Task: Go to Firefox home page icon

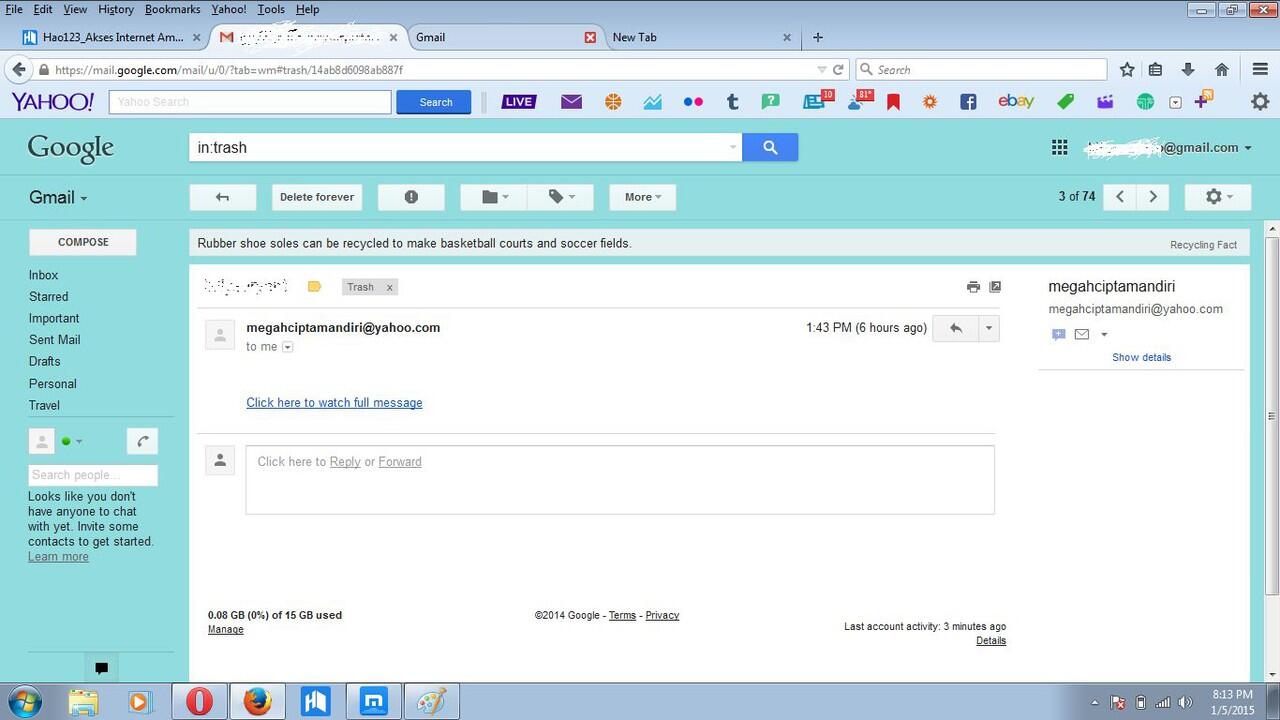Action: pyautogui.click(x=1221, y=70)
